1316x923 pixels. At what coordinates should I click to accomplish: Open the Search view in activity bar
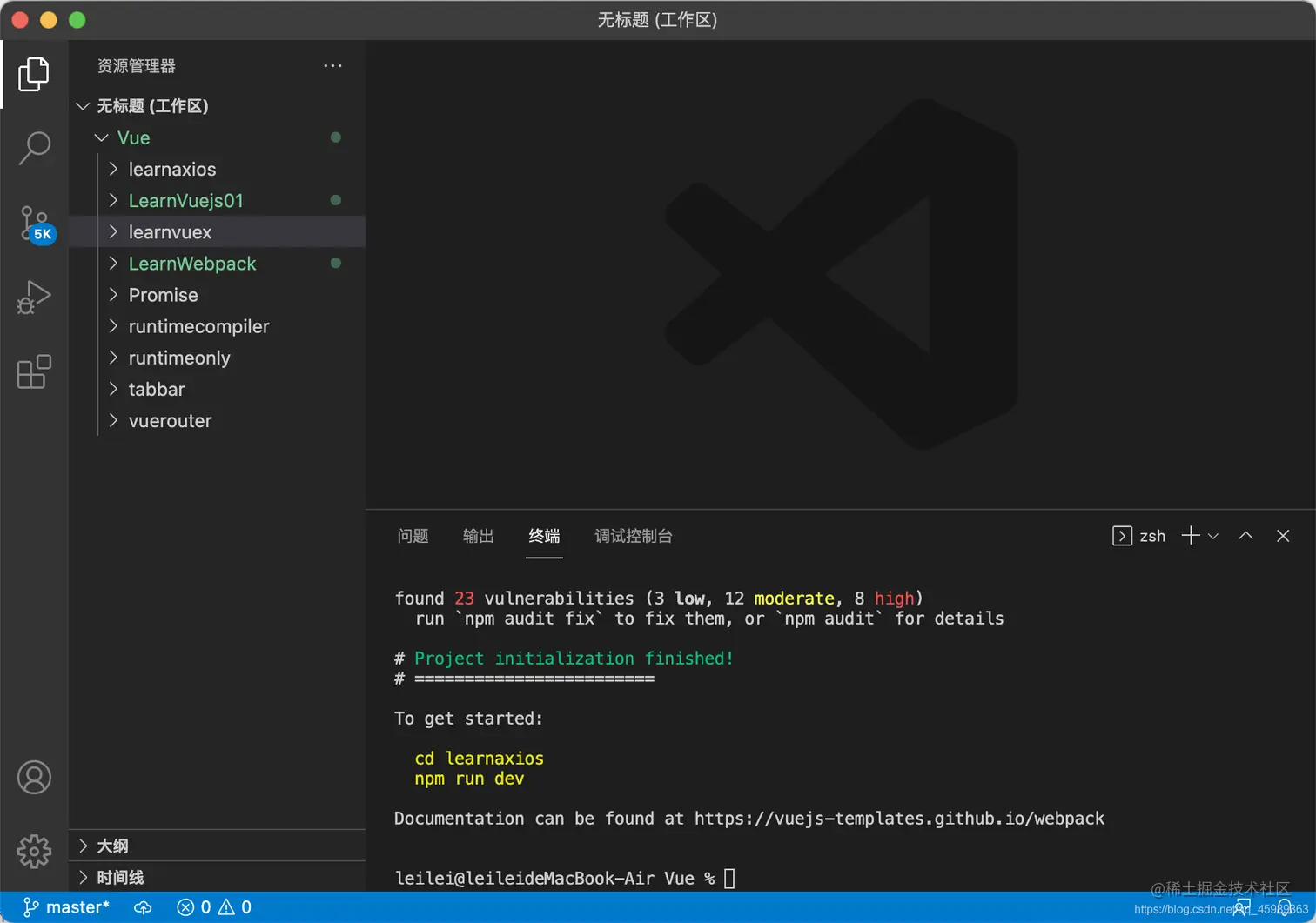(34, 149)
